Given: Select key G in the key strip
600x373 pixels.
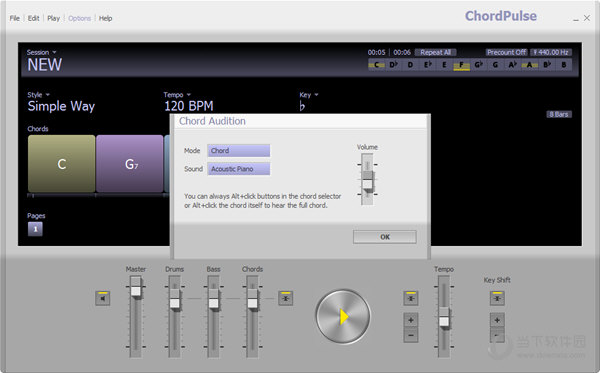Looking at the screenshot, I should [496, 65].
